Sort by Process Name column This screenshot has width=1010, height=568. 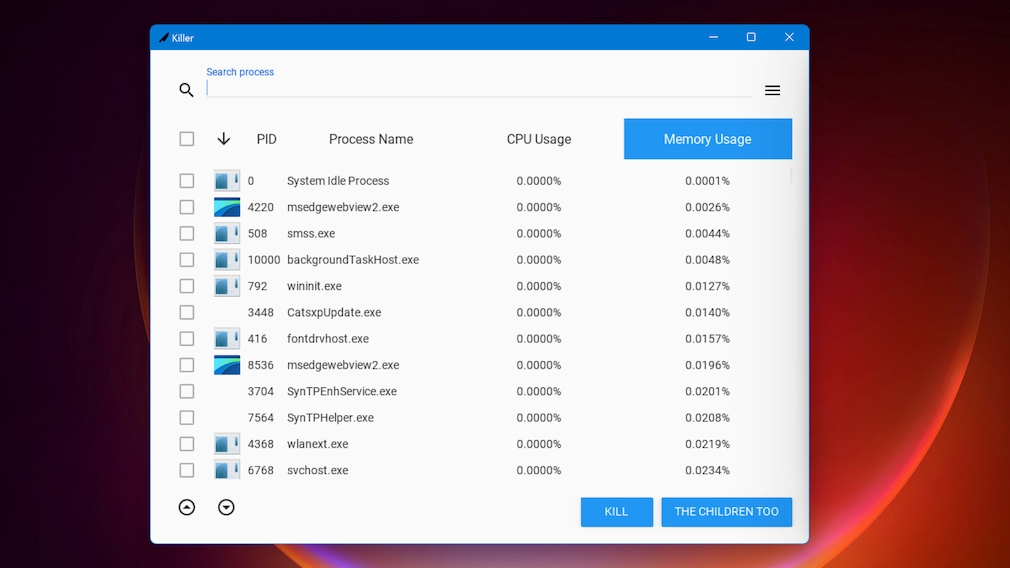point(371,139)
